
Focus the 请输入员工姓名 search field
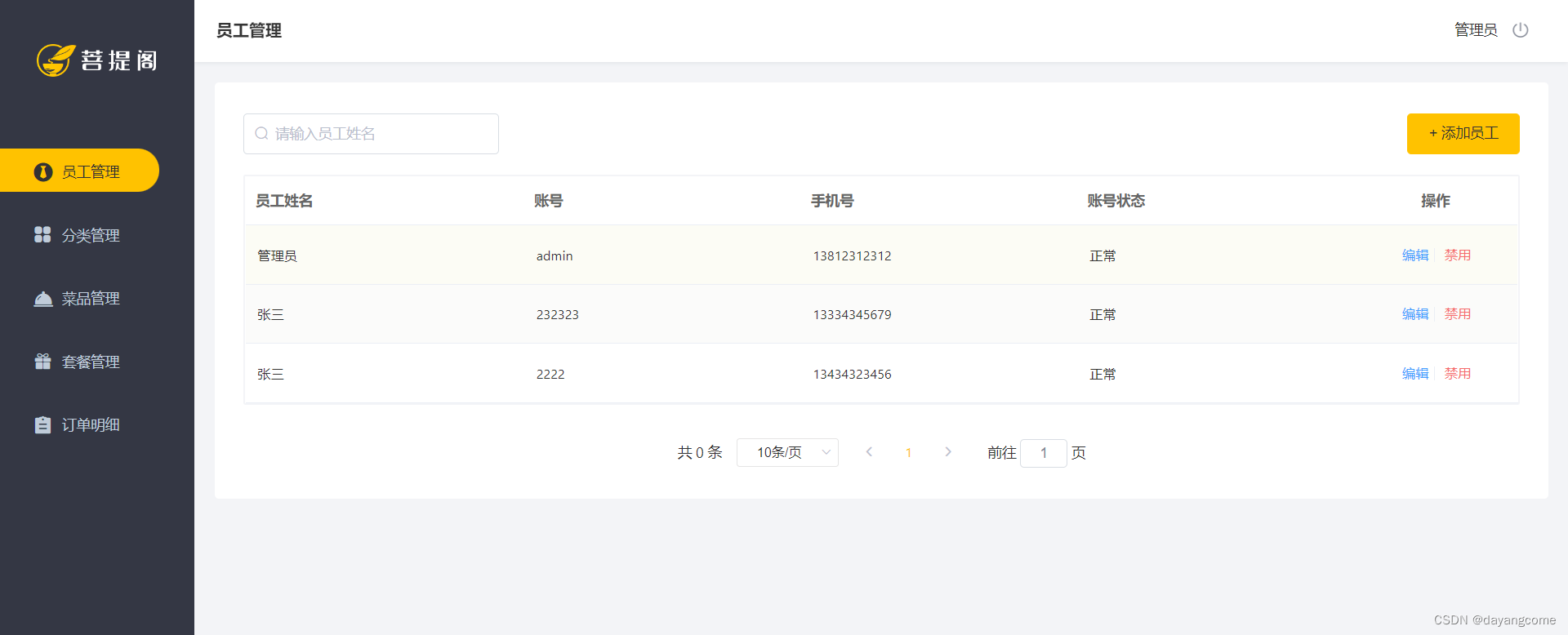pos(371,133)
